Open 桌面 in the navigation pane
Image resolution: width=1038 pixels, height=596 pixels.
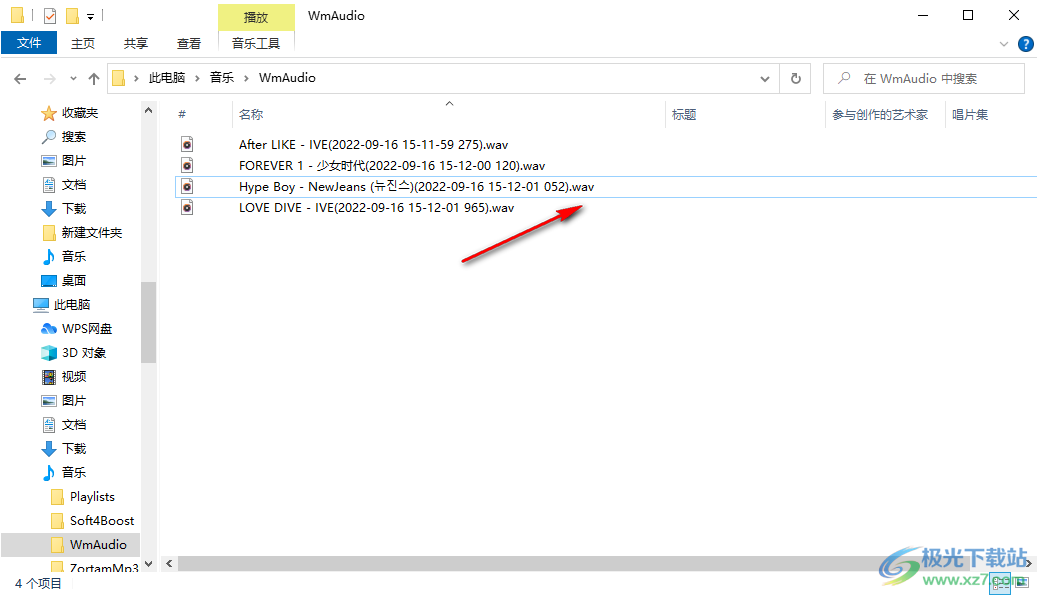tap(73, 281)
